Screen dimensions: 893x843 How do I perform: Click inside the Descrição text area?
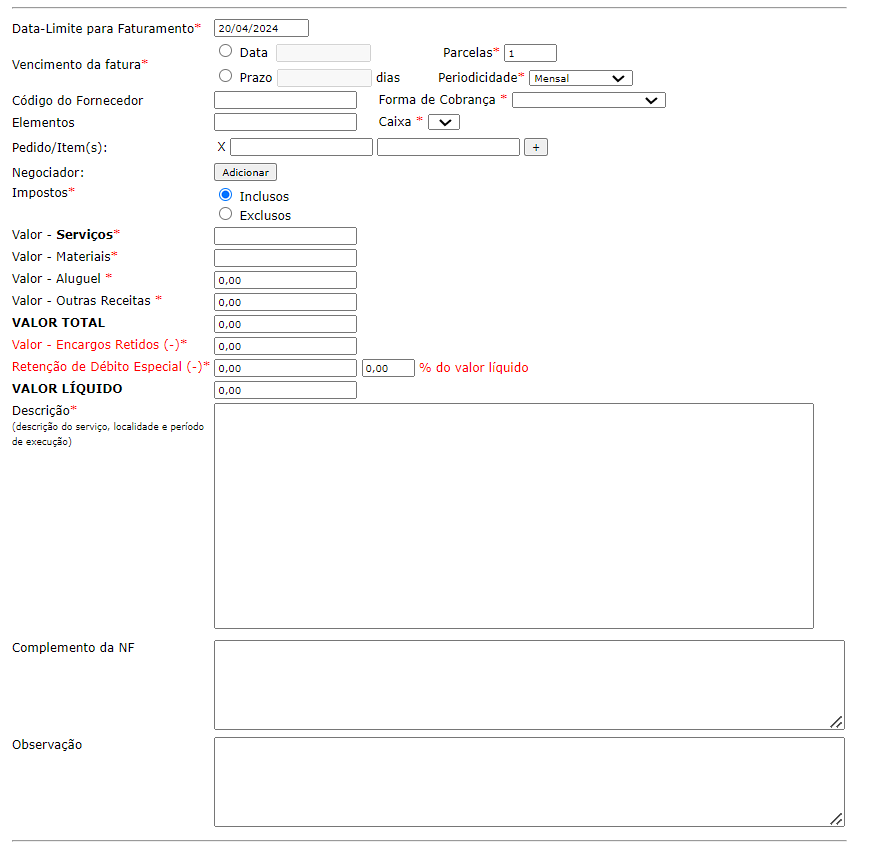coord(513,515)
